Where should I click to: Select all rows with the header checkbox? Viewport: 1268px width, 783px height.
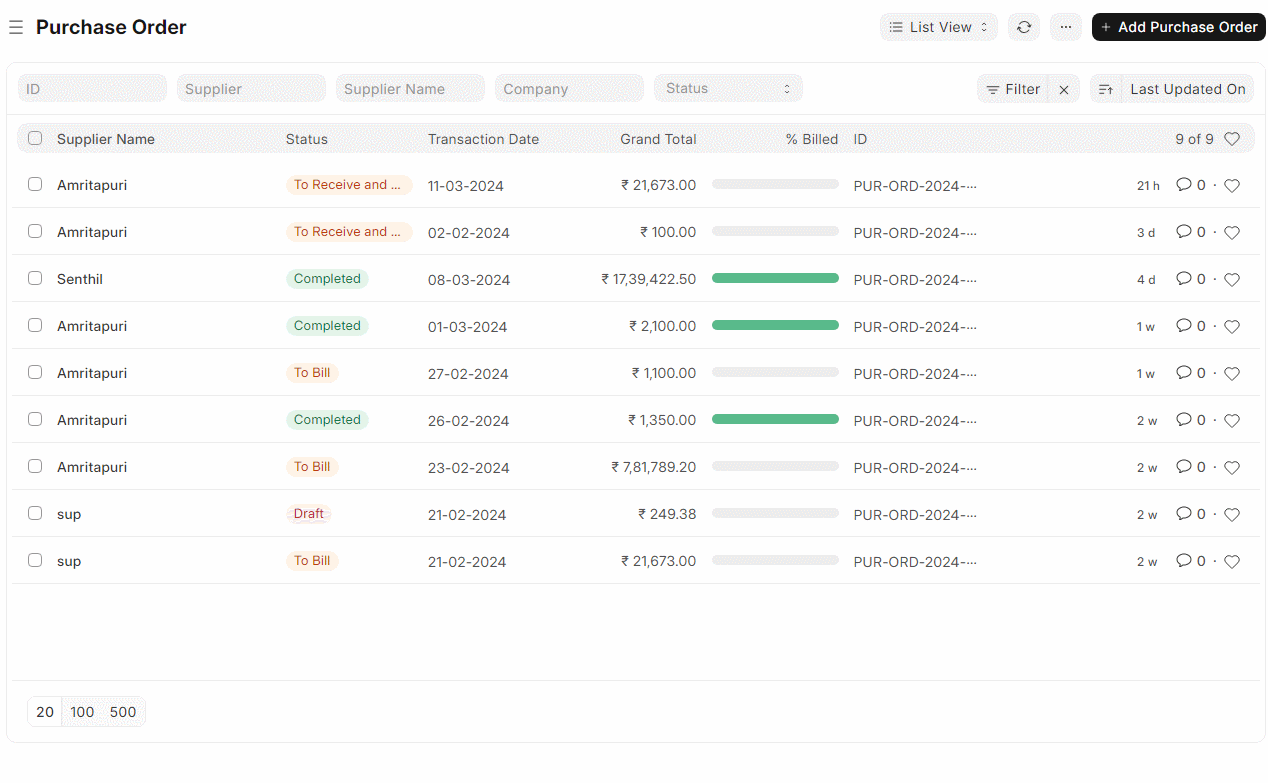pyautogui.click(x=35, y=138)
